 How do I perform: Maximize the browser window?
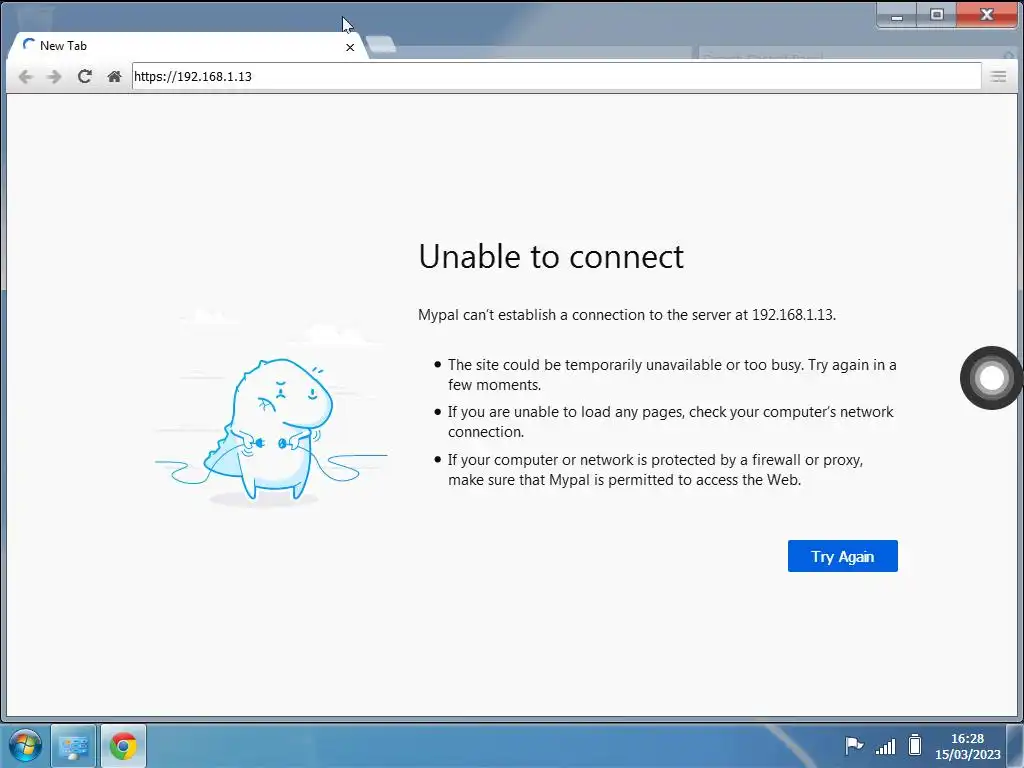[936, 16]
